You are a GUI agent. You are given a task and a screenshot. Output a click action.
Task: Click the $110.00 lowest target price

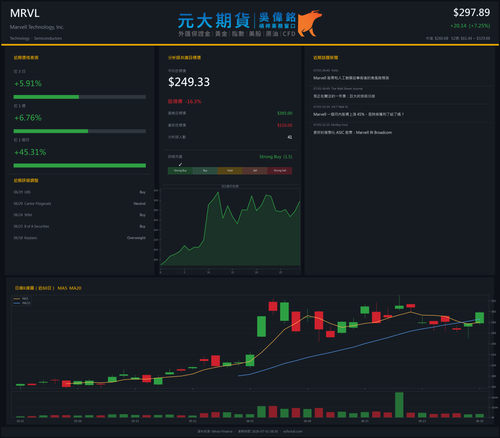click(285, 125)
